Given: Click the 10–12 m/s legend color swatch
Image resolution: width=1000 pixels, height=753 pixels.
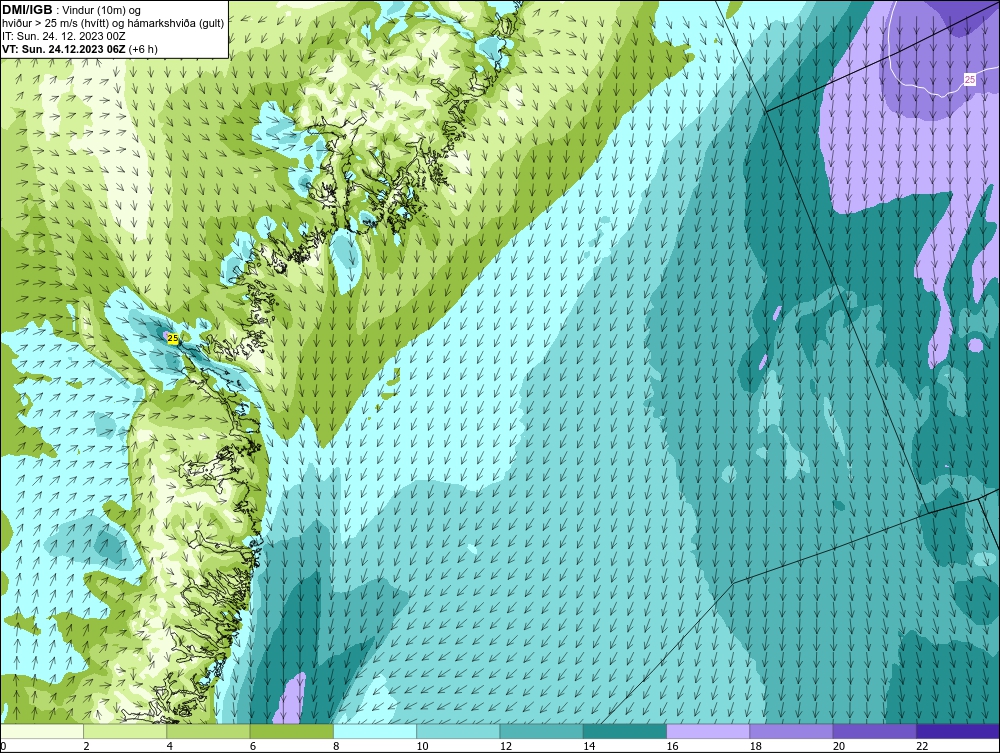Looking at the screenshot, I should pyautogui.click(x=458, y=731).
